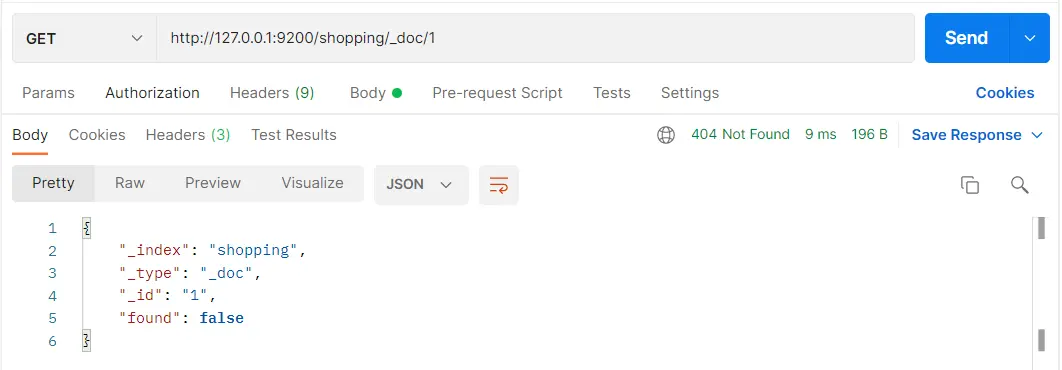Expand the Save Response menu
This screenshot has height=370, width=1062.
pyautogui.click(x=976, y=135)
